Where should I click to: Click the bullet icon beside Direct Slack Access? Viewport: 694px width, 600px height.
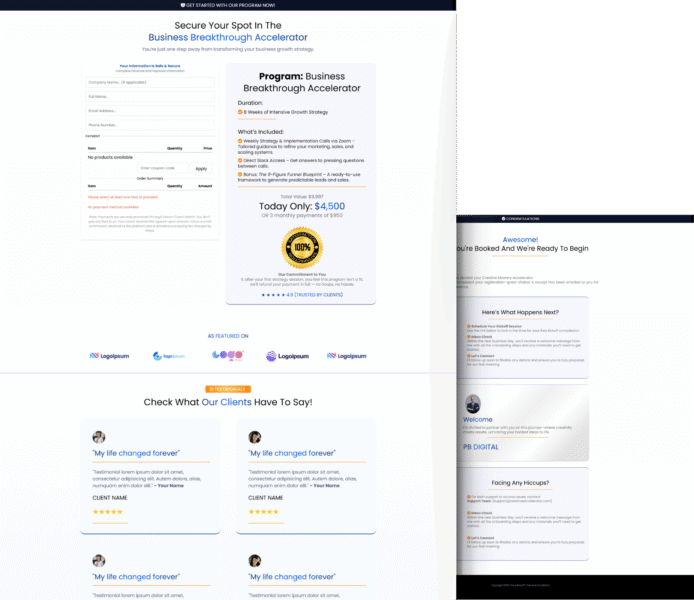click(x=240, y=161)
